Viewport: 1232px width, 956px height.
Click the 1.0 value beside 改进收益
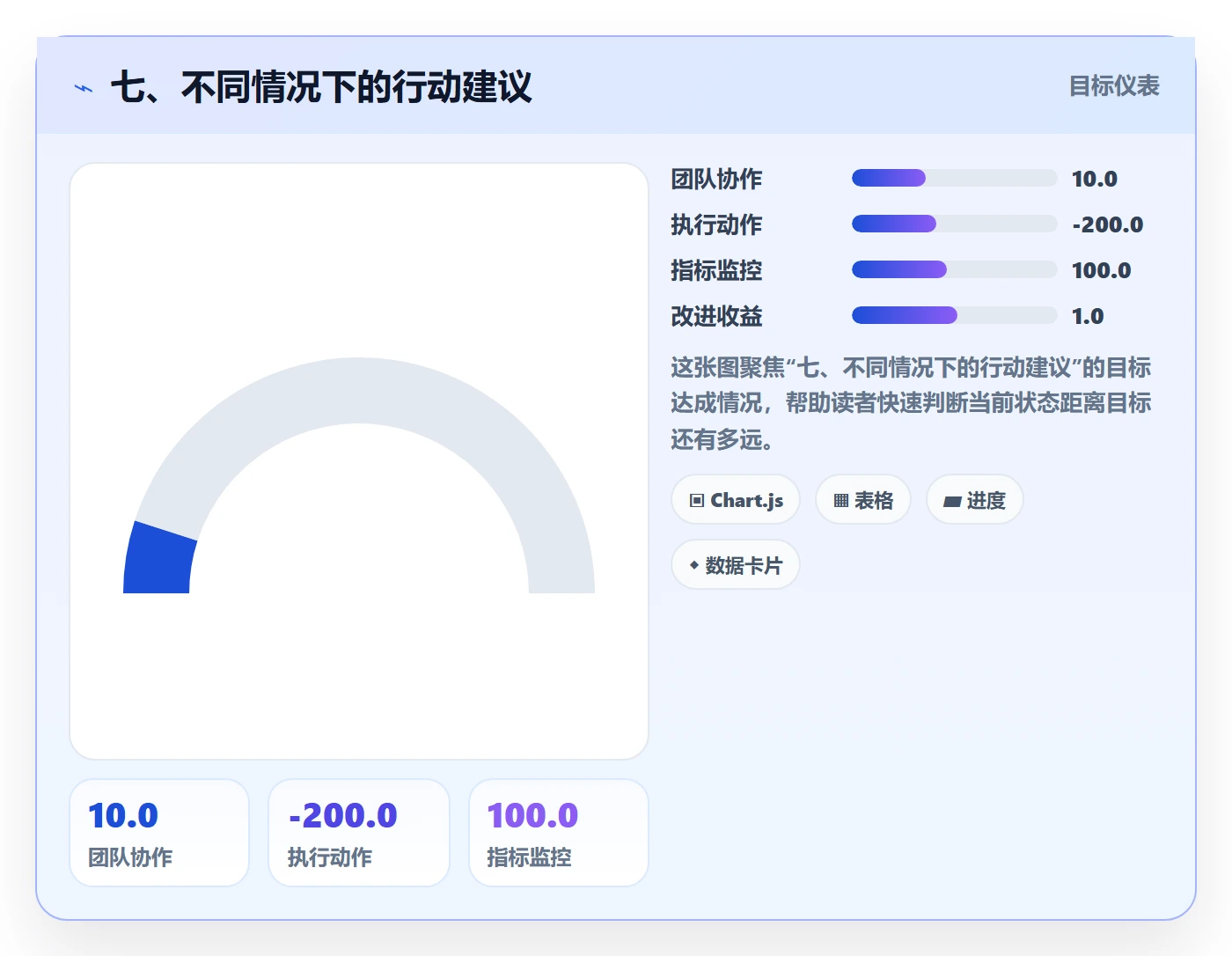[1088, 316]
